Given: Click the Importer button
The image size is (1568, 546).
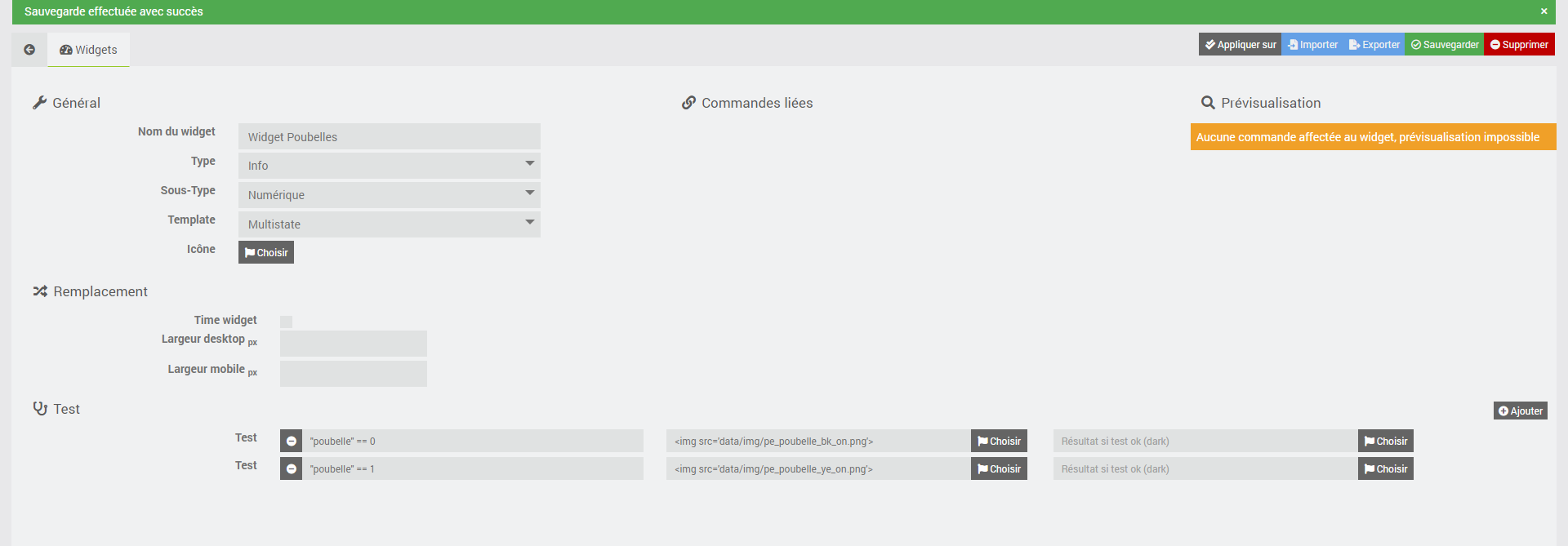Looking at the screenshot, I should [x=1312, y=45].
